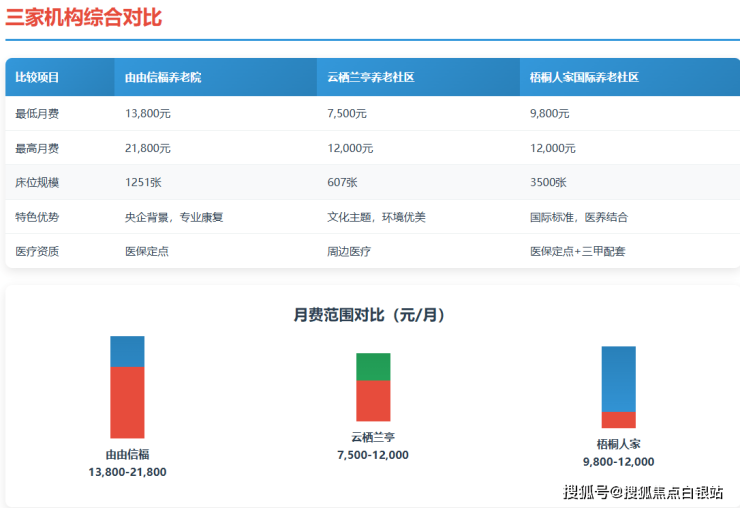Select the 医保定点+三甲配套 cell
This screenshot has width=740, height=508.
[577, 251]
